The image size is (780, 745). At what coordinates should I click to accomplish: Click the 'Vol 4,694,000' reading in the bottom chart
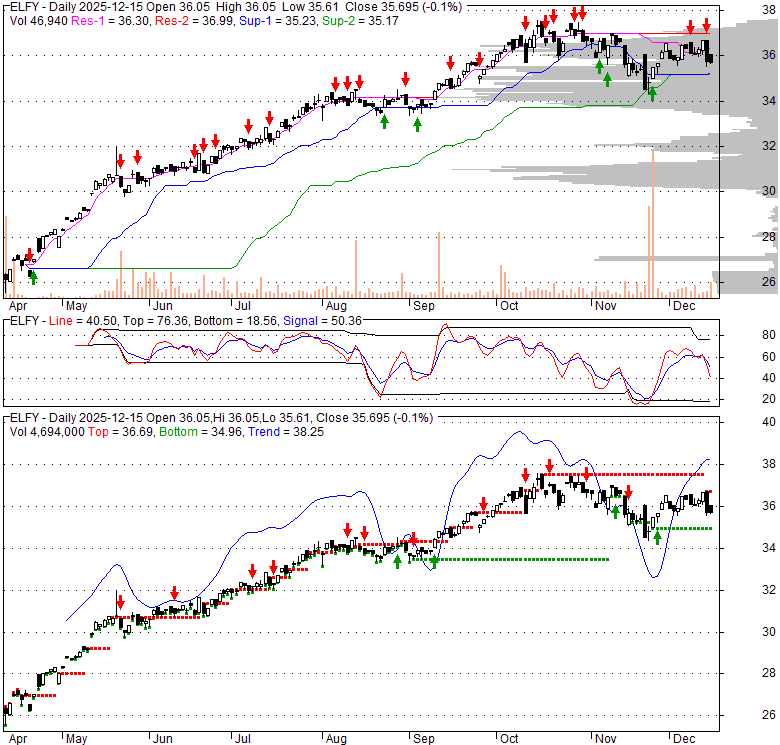point(47,432)
